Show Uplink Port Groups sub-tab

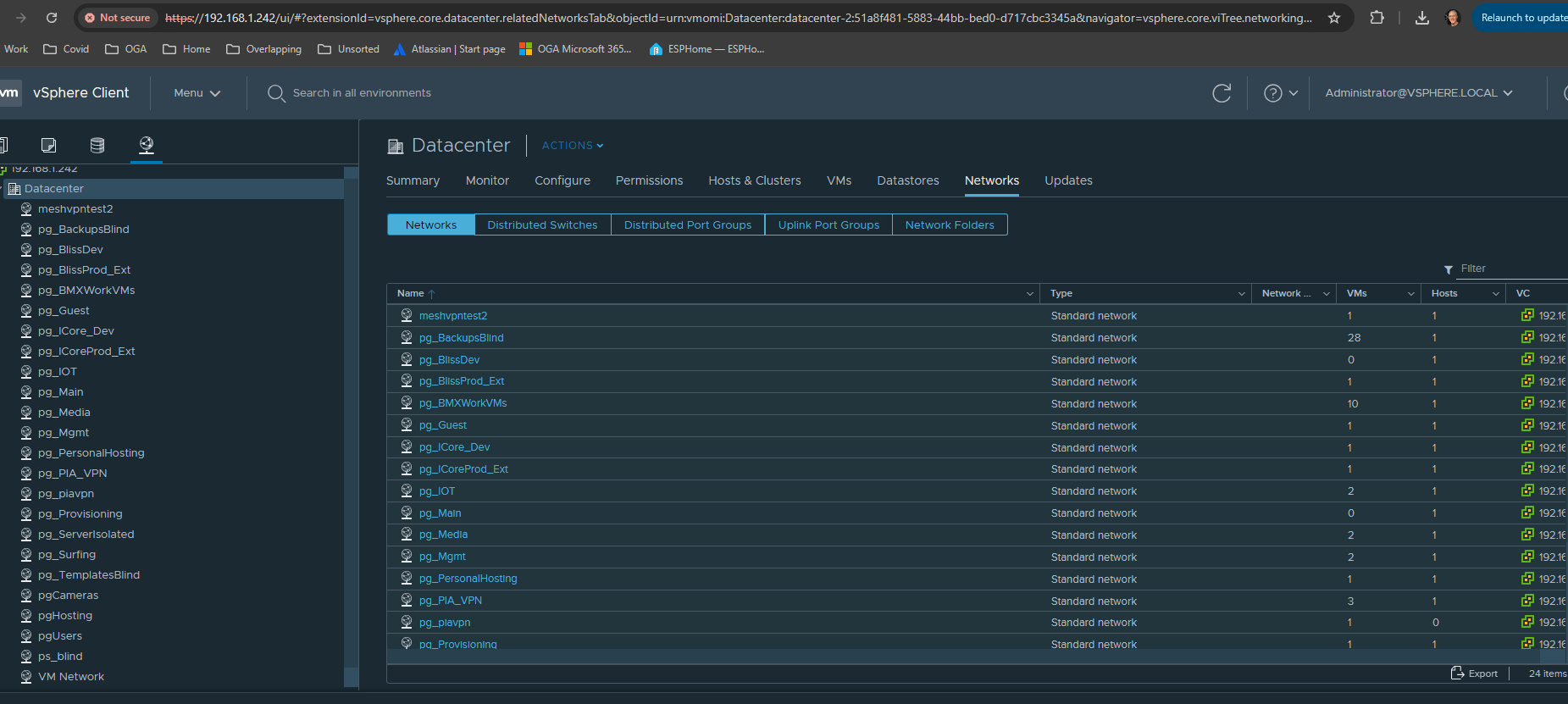point(828,225)
